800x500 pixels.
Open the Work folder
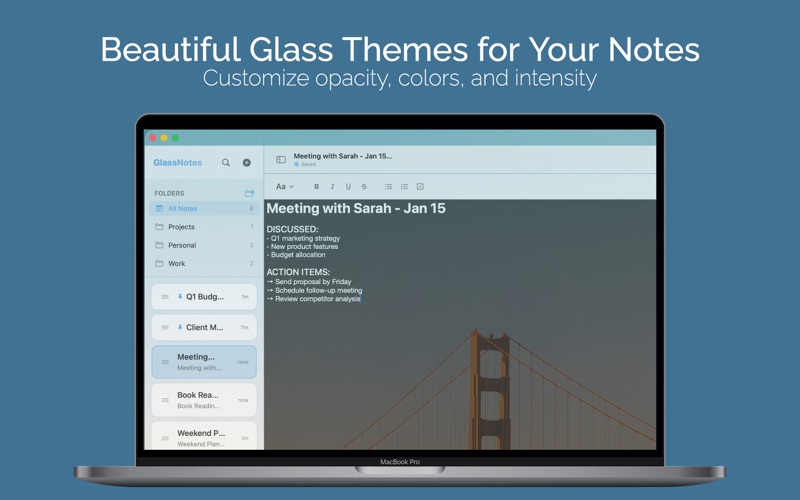tap(204, 263)
